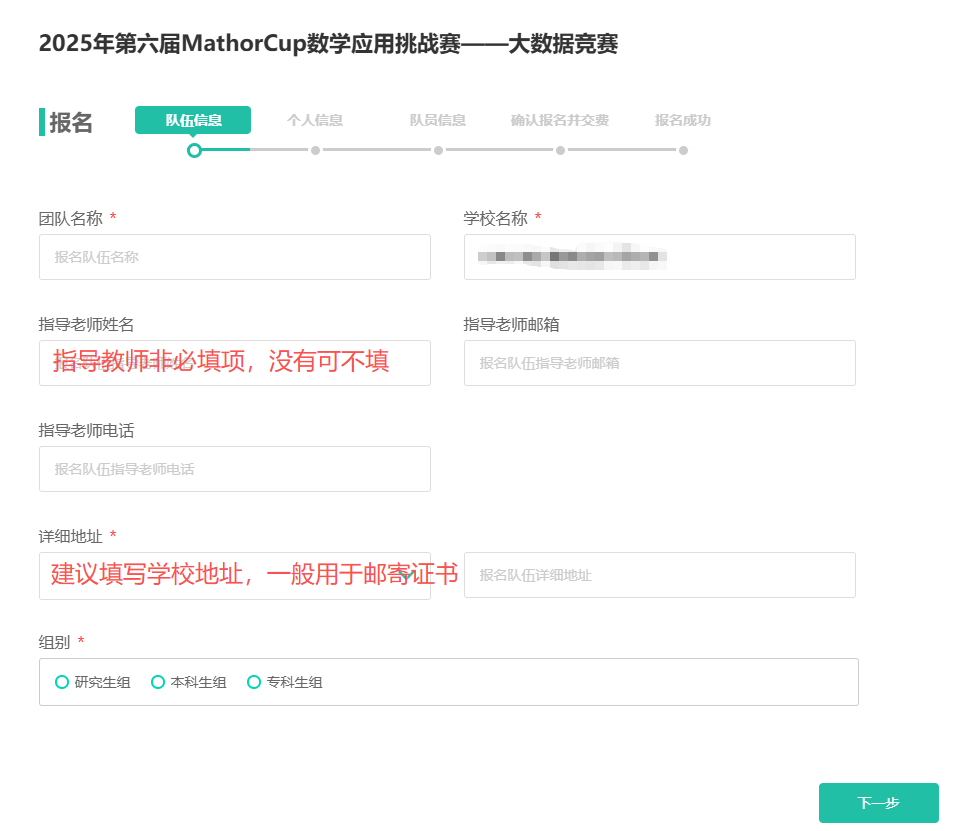
Task: Click the team name input field
Action: coord(234,257)
